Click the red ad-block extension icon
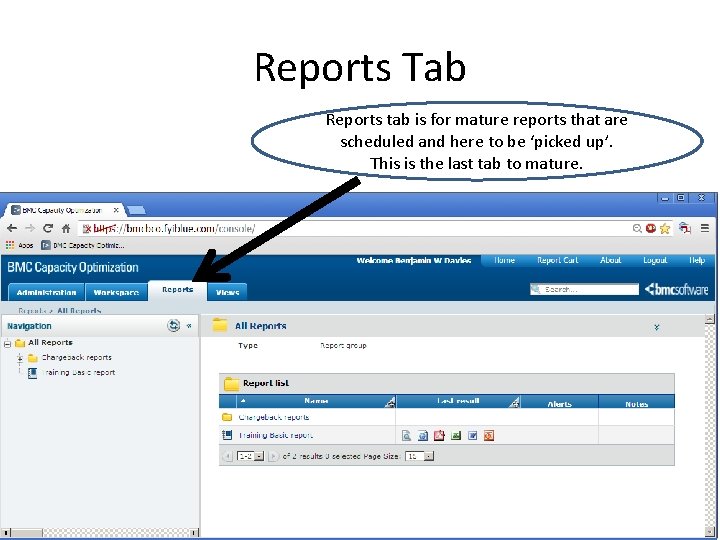This screenshot has width=720, height=540. 651,228
